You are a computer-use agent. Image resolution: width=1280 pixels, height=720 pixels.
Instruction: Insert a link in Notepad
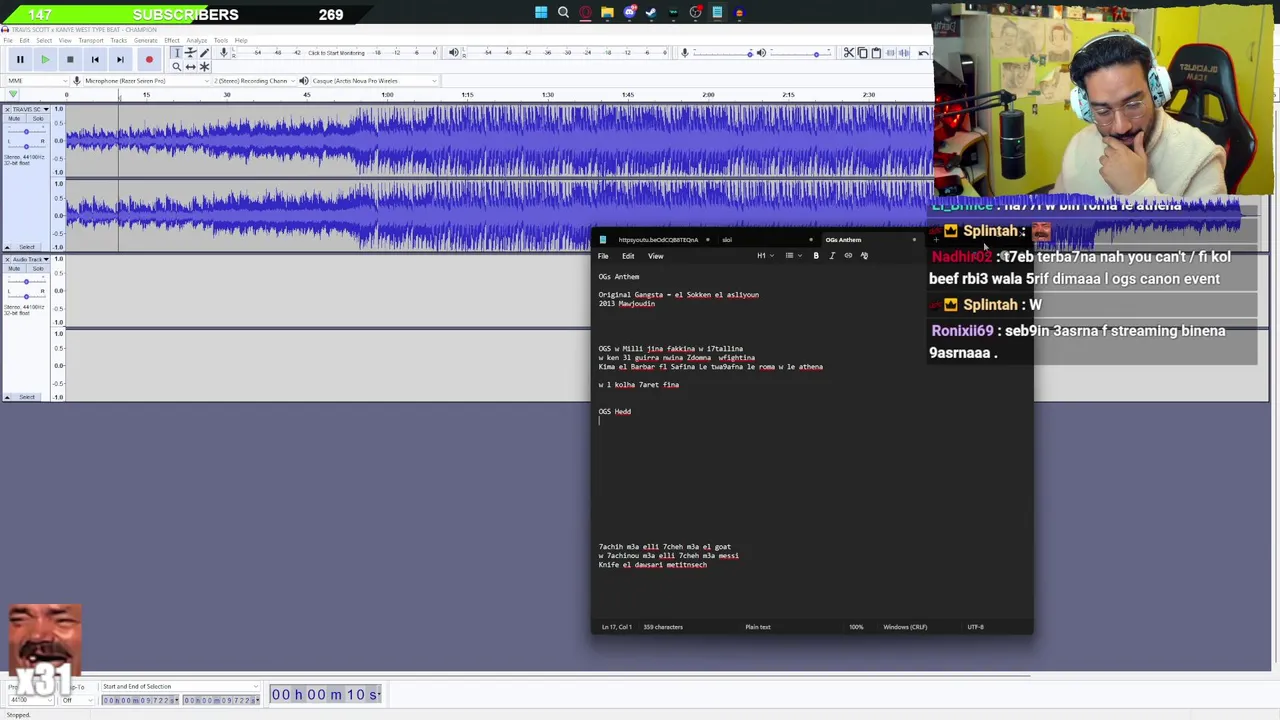coord(848,256)
